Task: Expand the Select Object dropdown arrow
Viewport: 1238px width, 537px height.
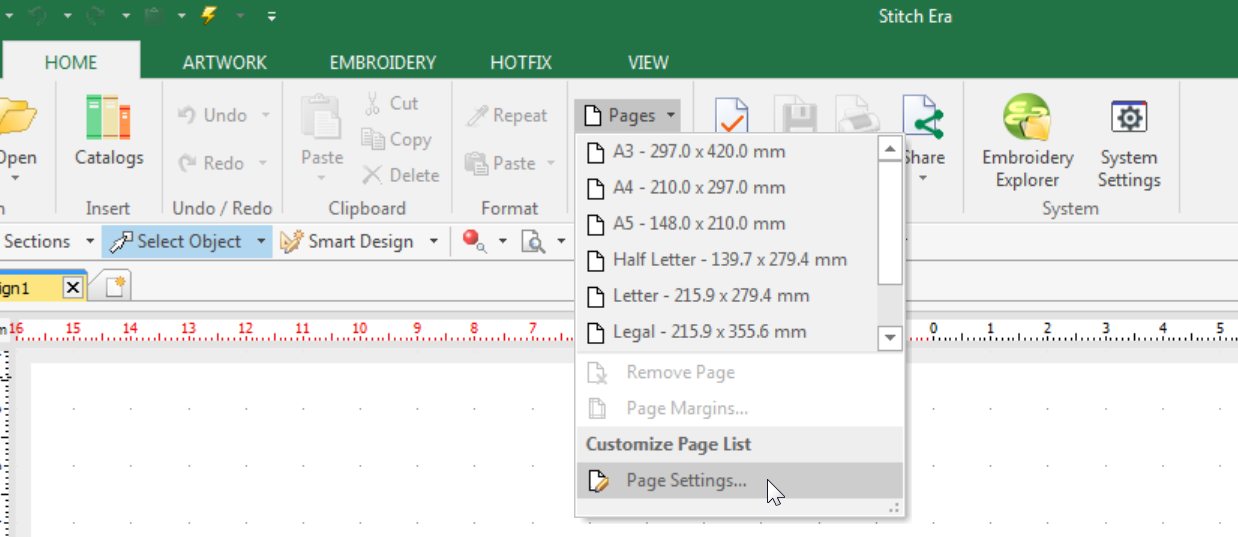Action: 262,241
